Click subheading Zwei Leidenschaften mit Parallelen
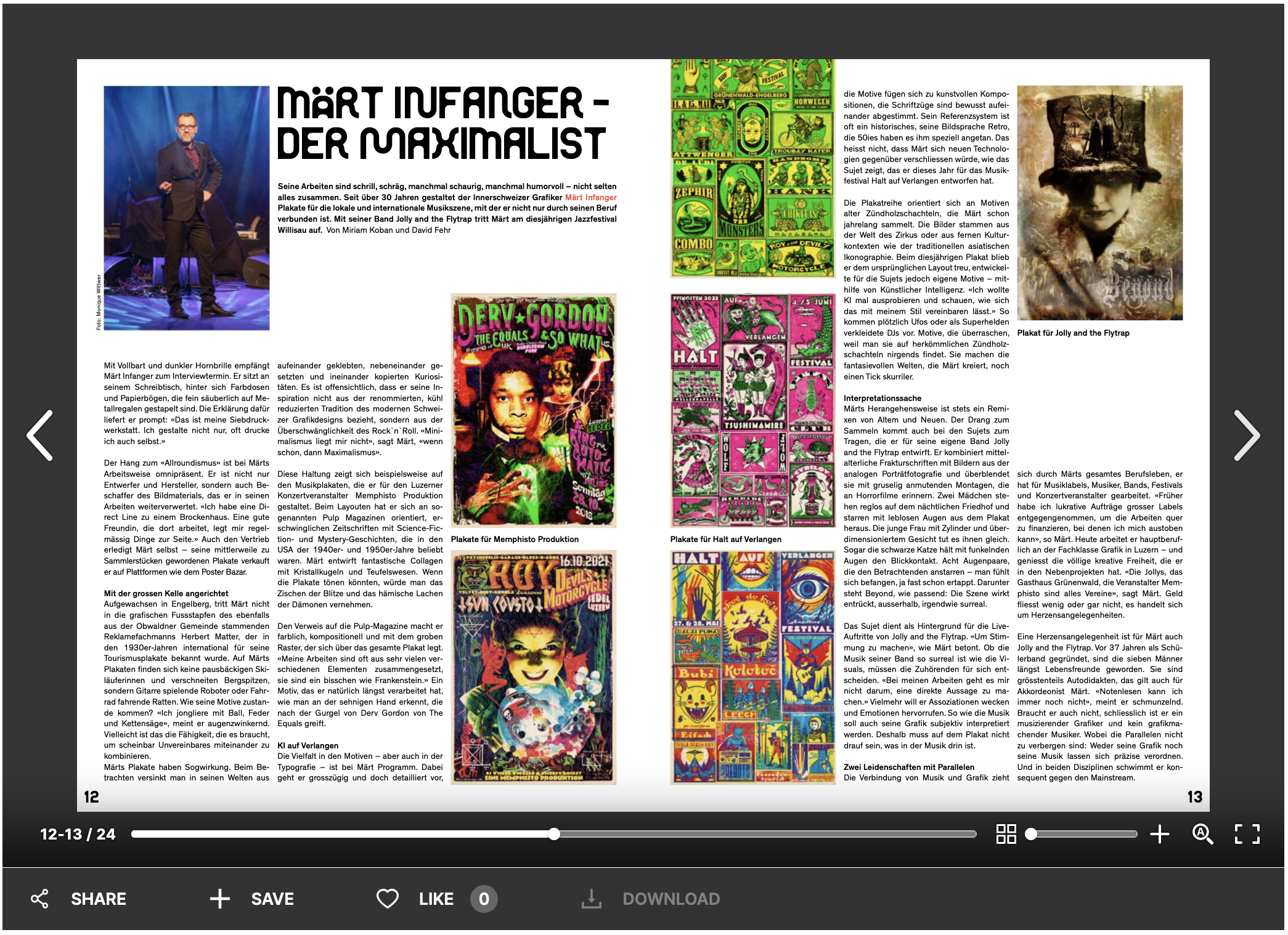 point(909,767)
